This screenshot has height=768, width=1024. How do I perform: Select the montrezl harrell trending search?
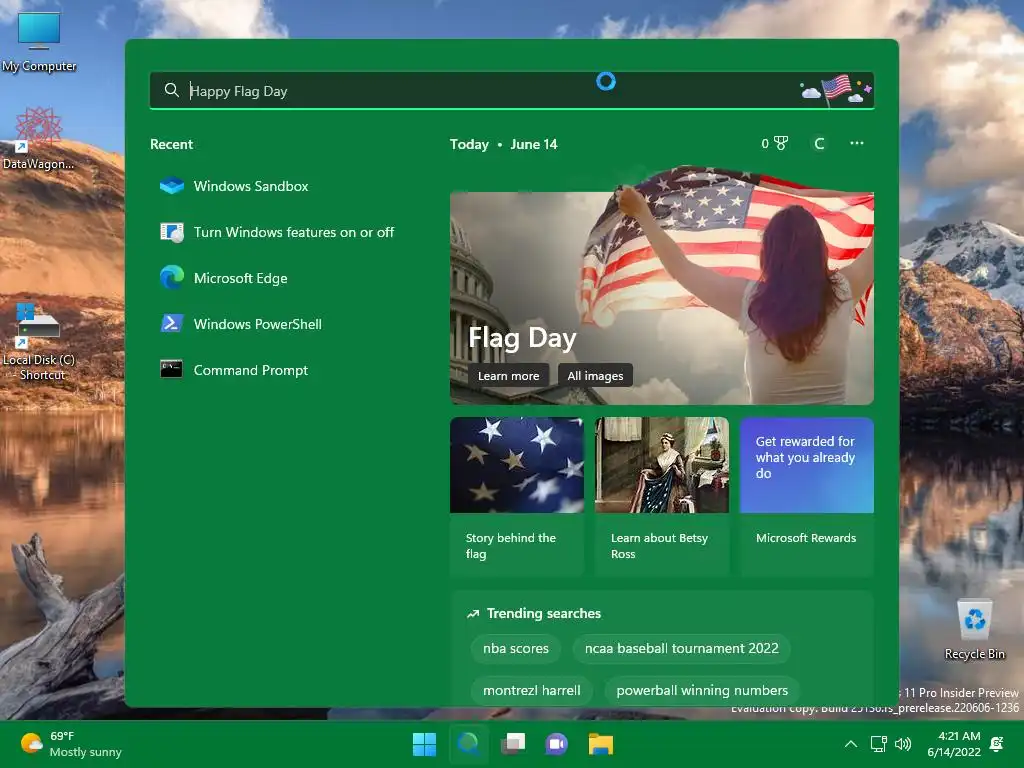[x=532, y=690]
